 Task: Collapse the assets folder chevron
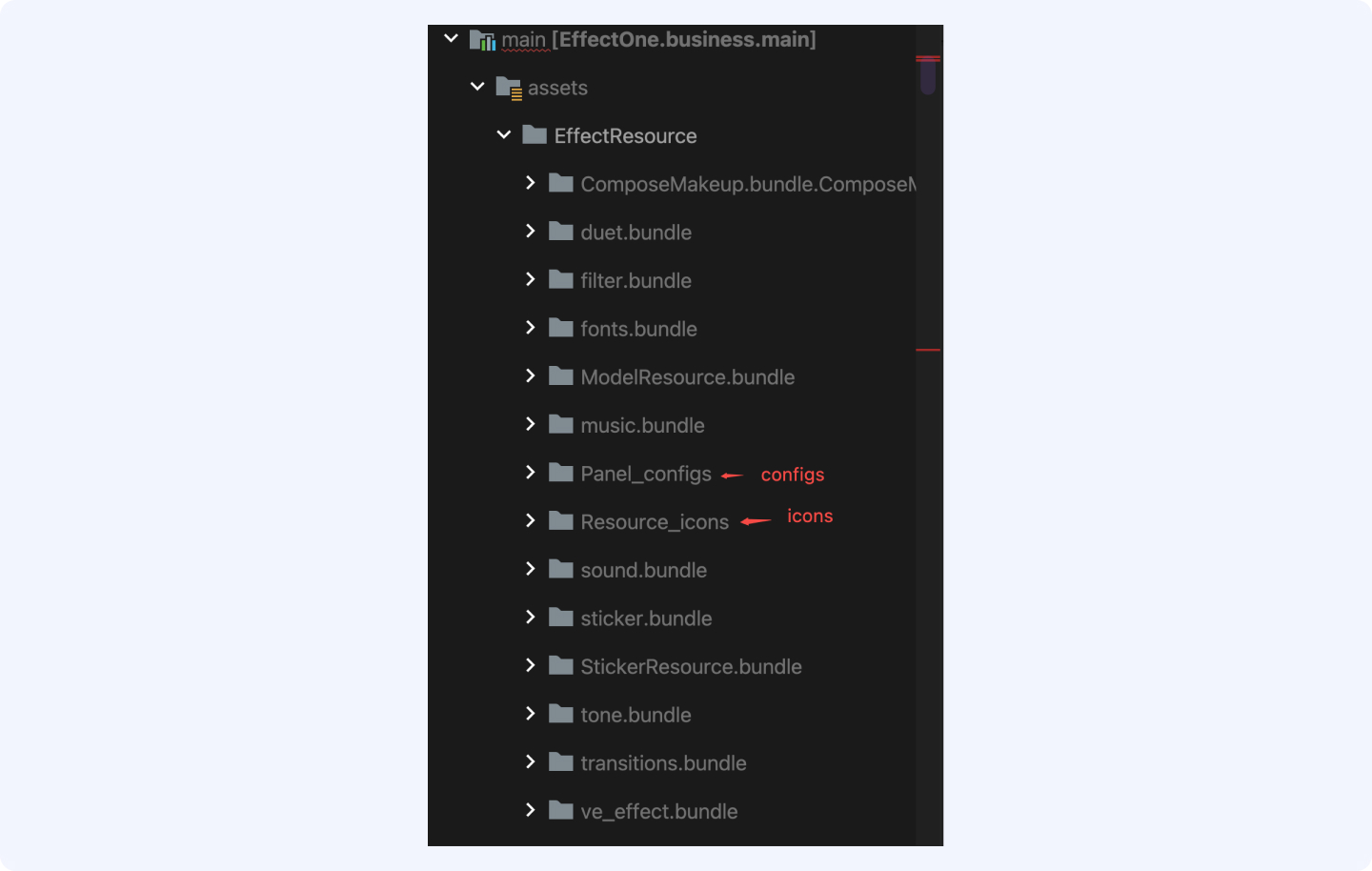coord(477,87)
